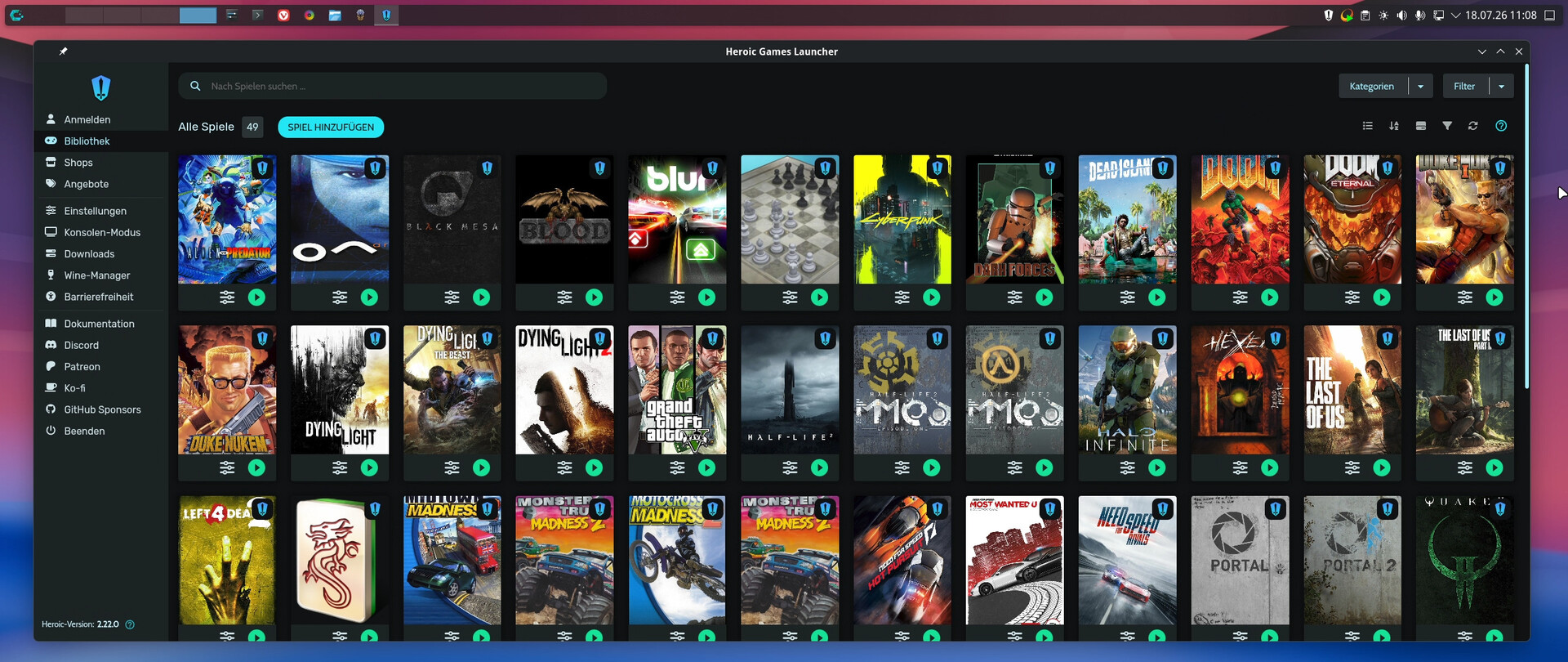The image size is (1568, 662).
Task: Open settings for The Last of Us Part II
Action: (x=1465, y=467)
